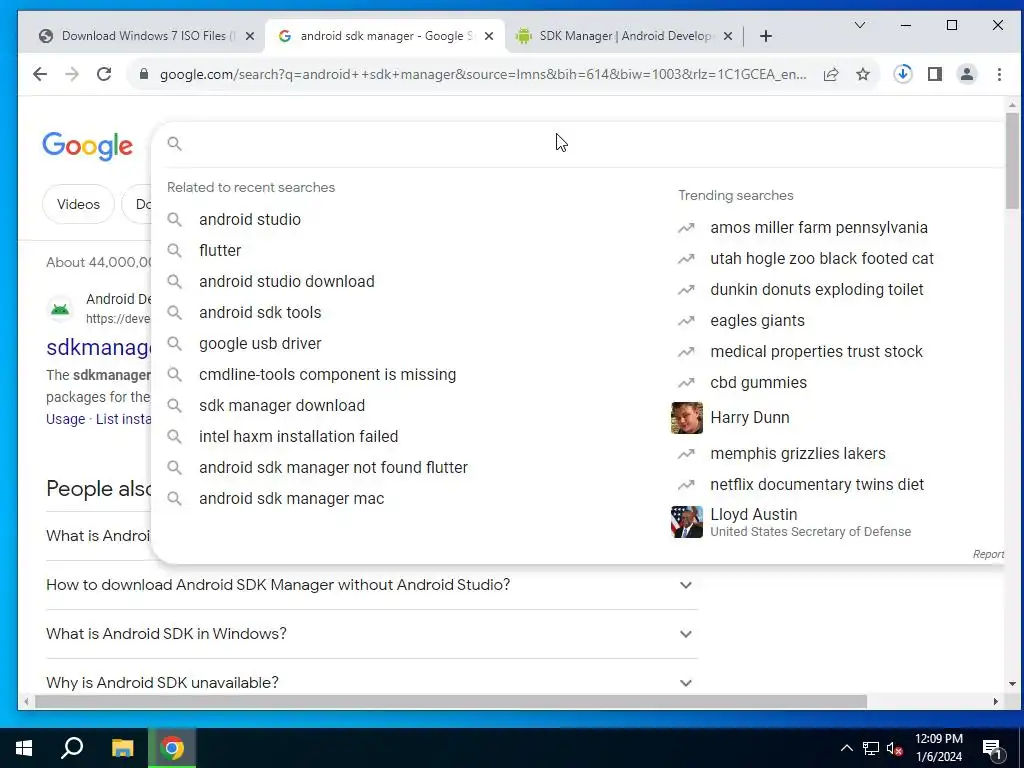Click the Harry Dunn thumbnail photo
Screen dimensions: 1024x768
click(686, 418)
